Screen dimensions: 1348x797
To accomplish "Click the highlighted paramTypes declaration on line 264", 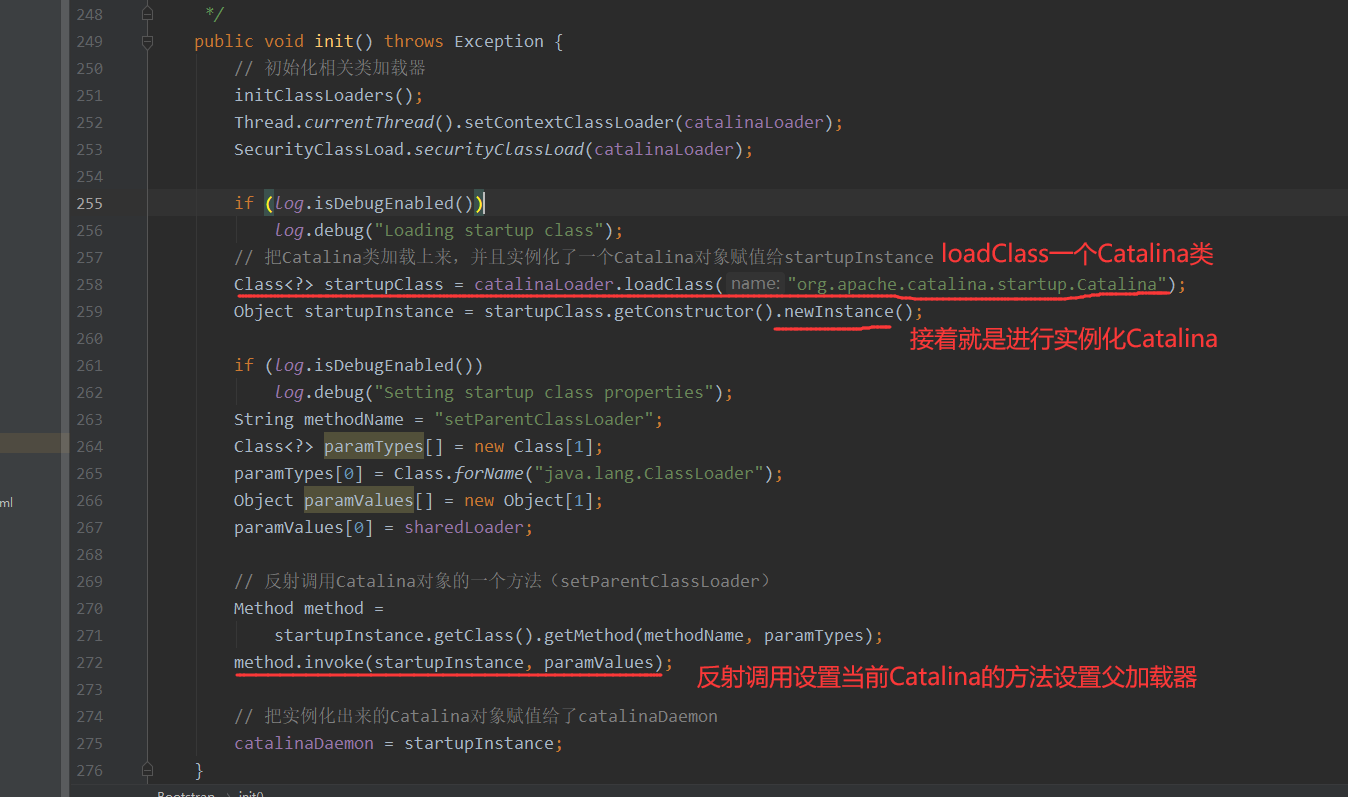I will point(374,446).
